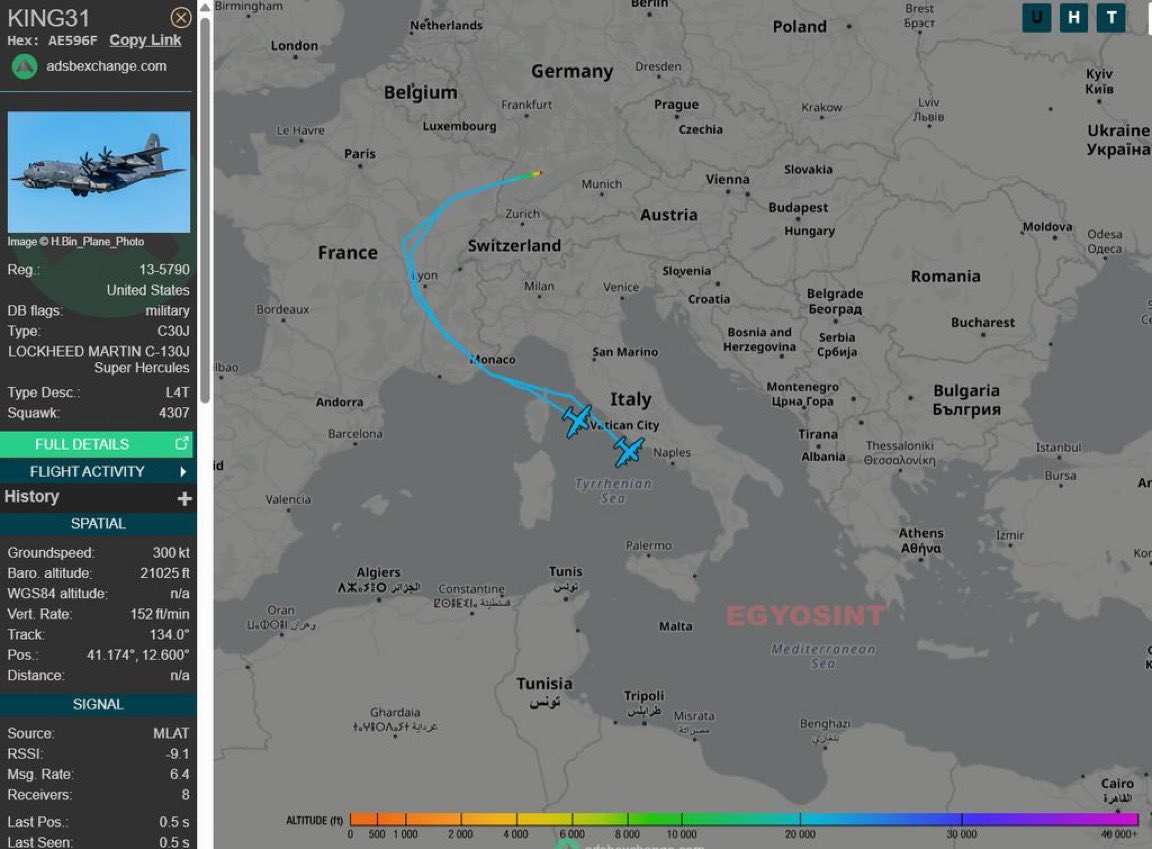Open the C-130J aircraft photo thumbnail
The width and height of the screenshot is (1152, 849).
[x=98, y=172]
